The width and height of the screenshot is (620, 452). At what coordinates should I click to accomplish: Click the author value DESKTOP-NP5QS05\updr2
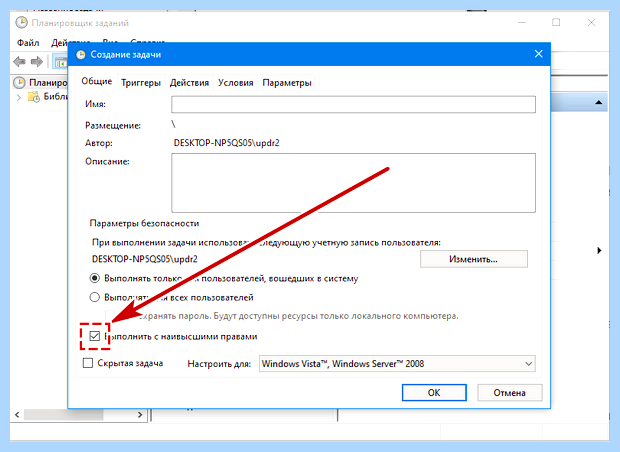click(227, 143)
